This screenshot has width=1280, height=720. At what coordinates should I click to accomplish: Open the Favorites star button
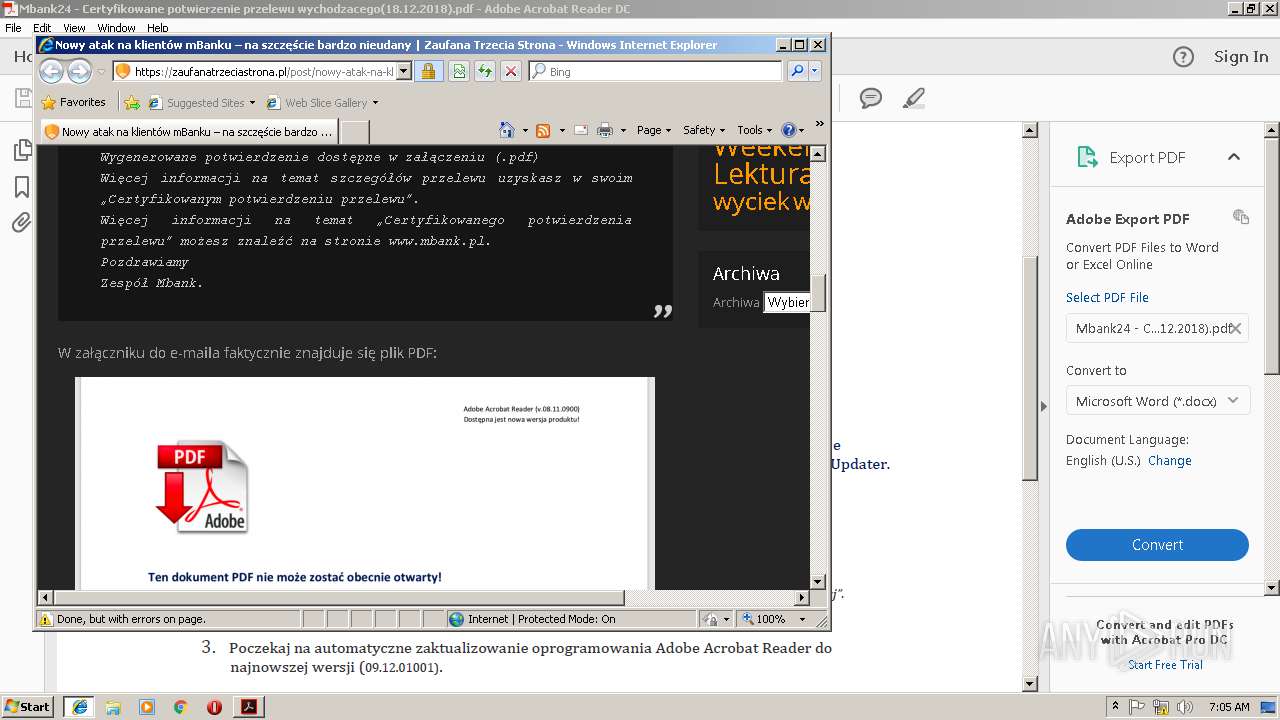73,102
